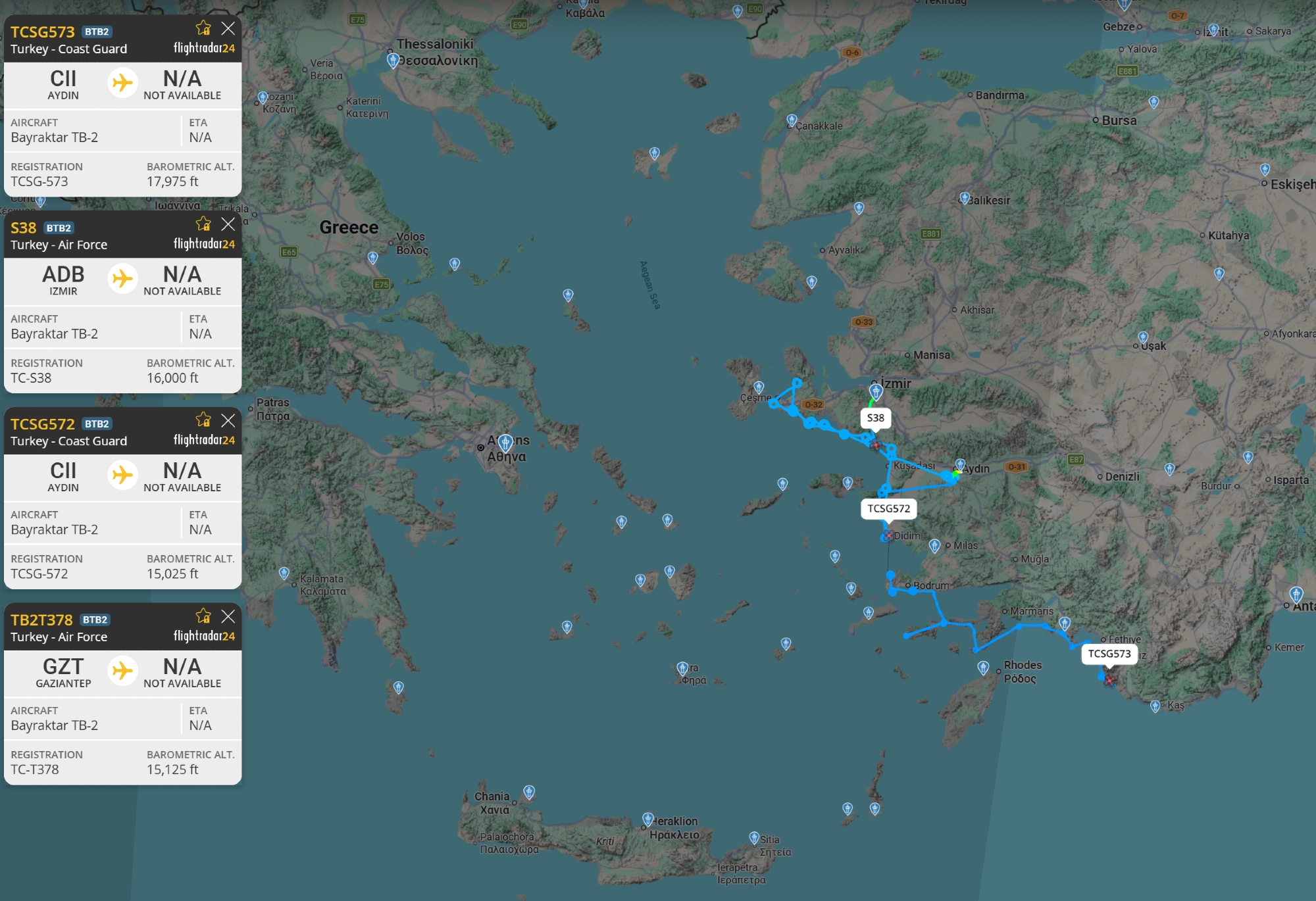This screenshot has height=901, width=1316.
Task: Click the BTB2 type badge on S38 card
Action: click(x=59, y=228)
